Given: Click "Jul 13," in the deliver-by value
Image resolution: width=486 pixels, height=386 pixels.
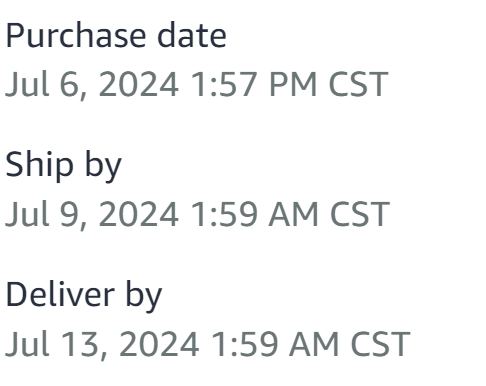Looking at the screenshot, I should [x=56, y=345].
